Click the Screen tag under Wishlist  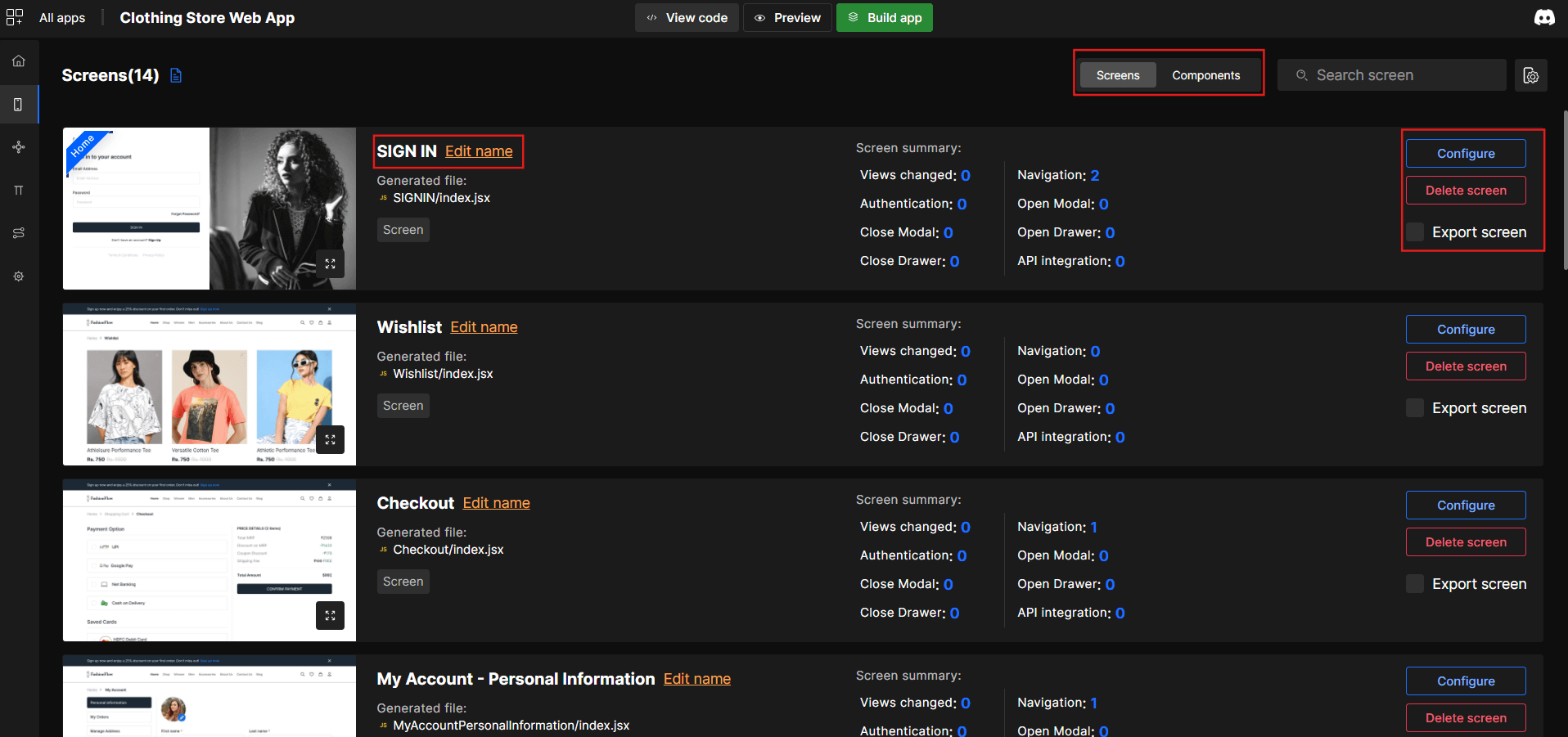pyautogui.click(x=403, y=406)
